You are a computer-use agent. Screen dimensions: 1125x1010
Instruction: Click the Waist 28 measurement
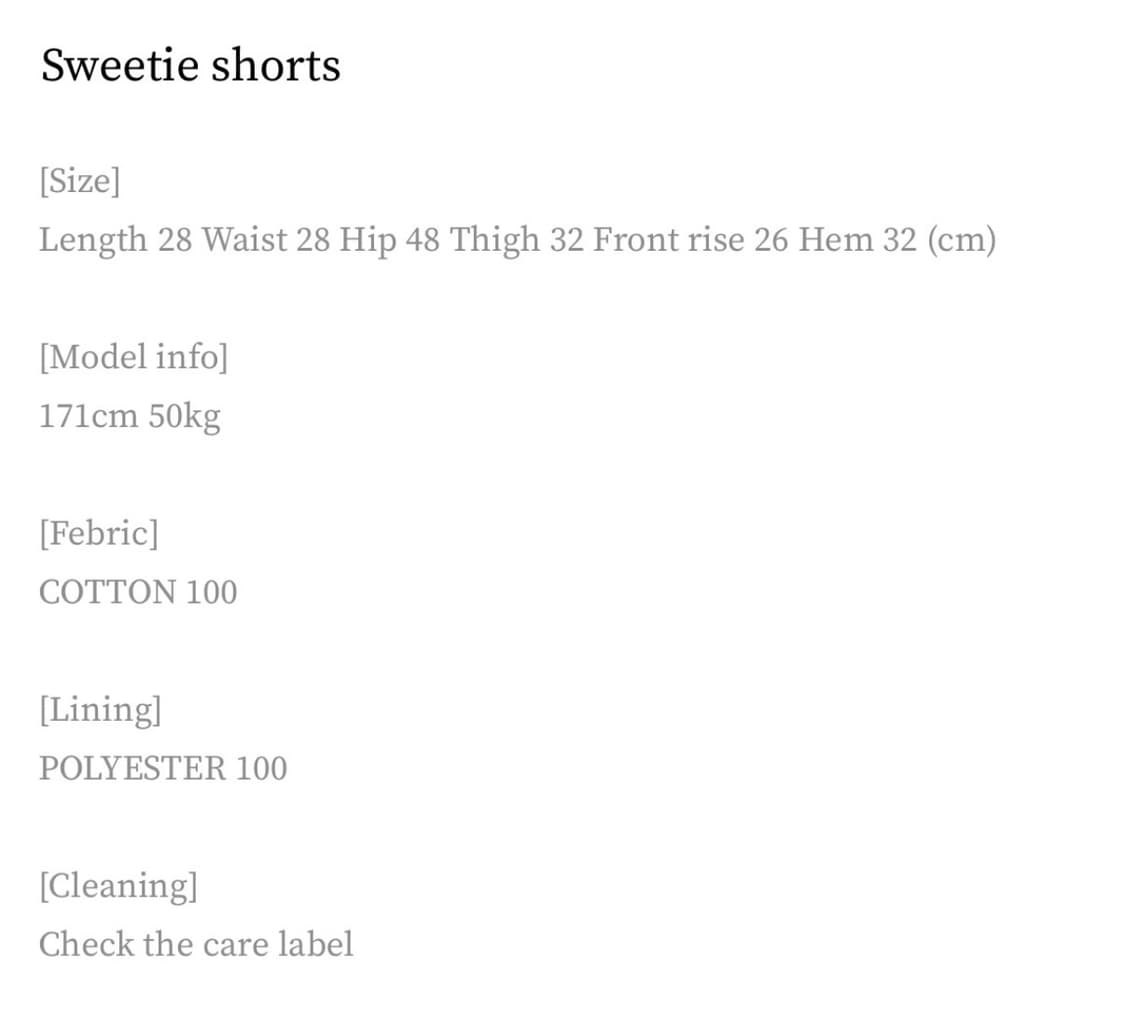pos(265,240)
